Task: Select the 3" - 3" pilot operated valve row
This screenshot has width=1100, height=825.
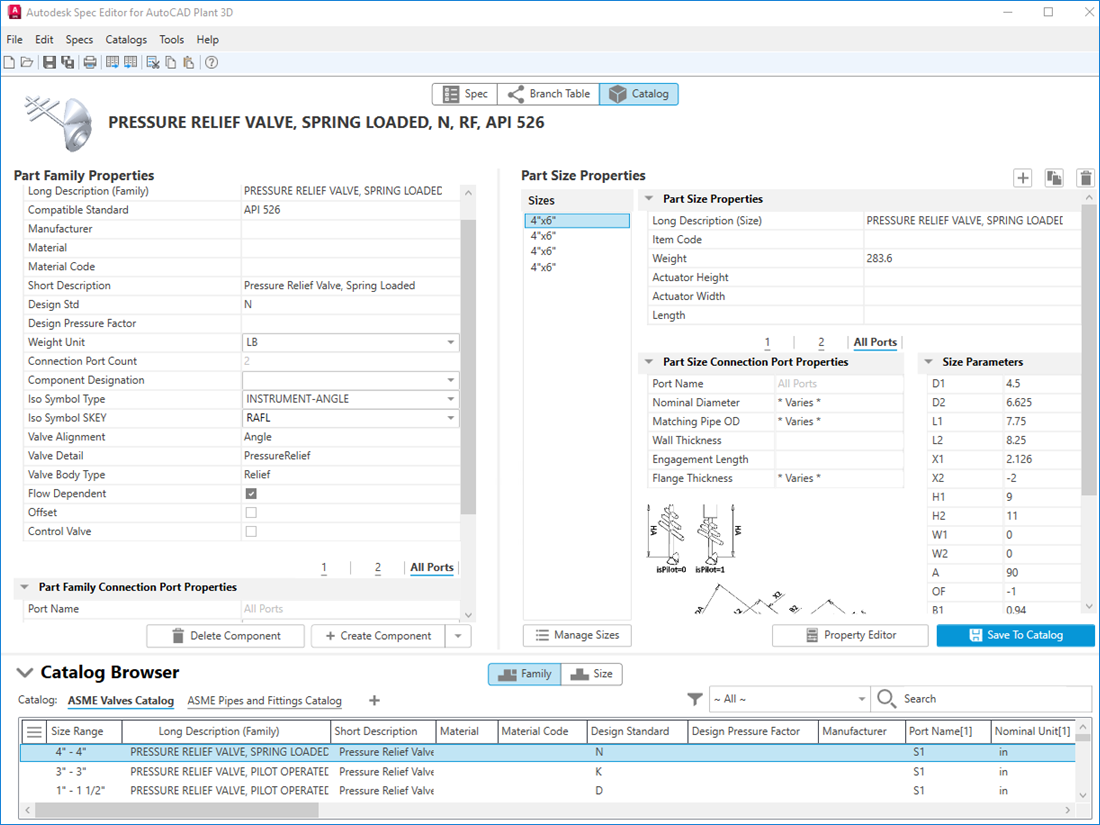Action: (x=547, y=771)
